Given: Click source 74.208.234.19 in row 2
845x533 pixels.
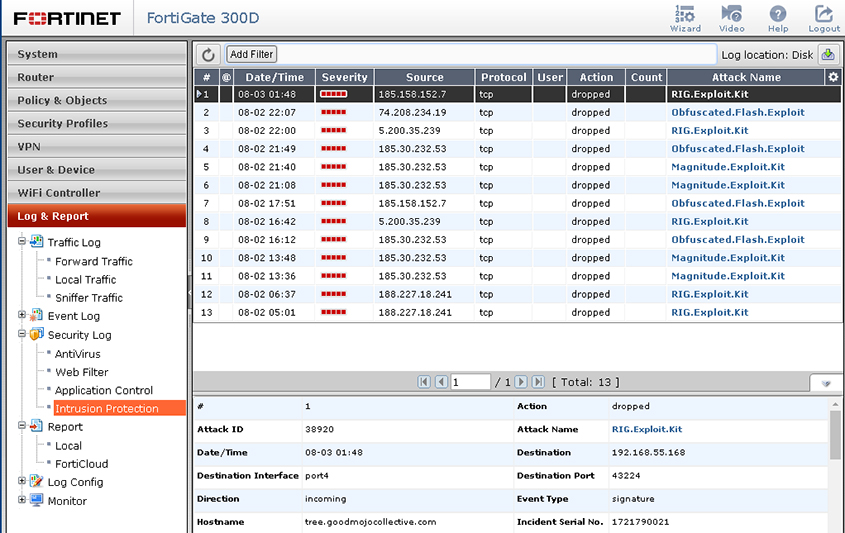Looking at the screenshot, I should 412,112.
